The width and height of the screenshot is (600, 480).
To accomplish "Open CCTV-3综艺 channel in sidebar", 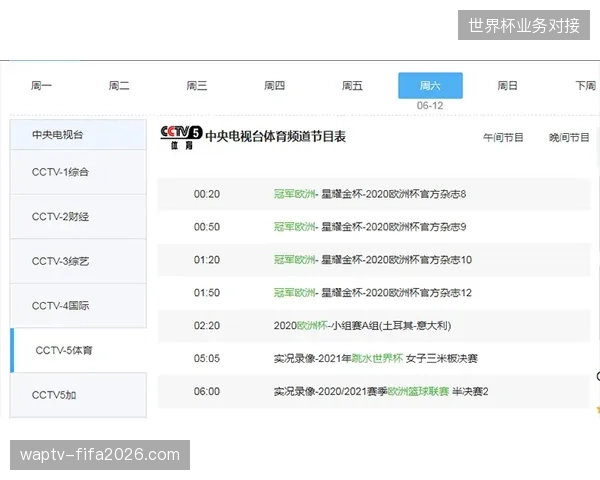I will (78, 261).
